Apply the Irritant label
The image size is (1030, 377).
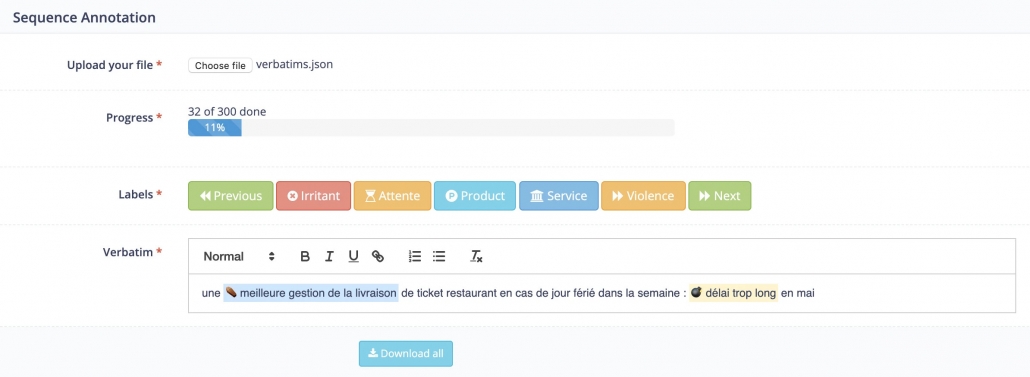click(x=313, y=196)
